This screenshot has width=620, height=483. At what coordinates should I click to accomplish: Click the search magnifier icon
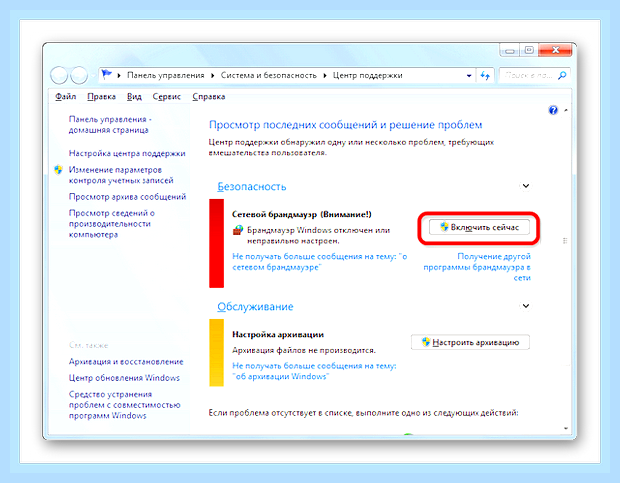562,75
